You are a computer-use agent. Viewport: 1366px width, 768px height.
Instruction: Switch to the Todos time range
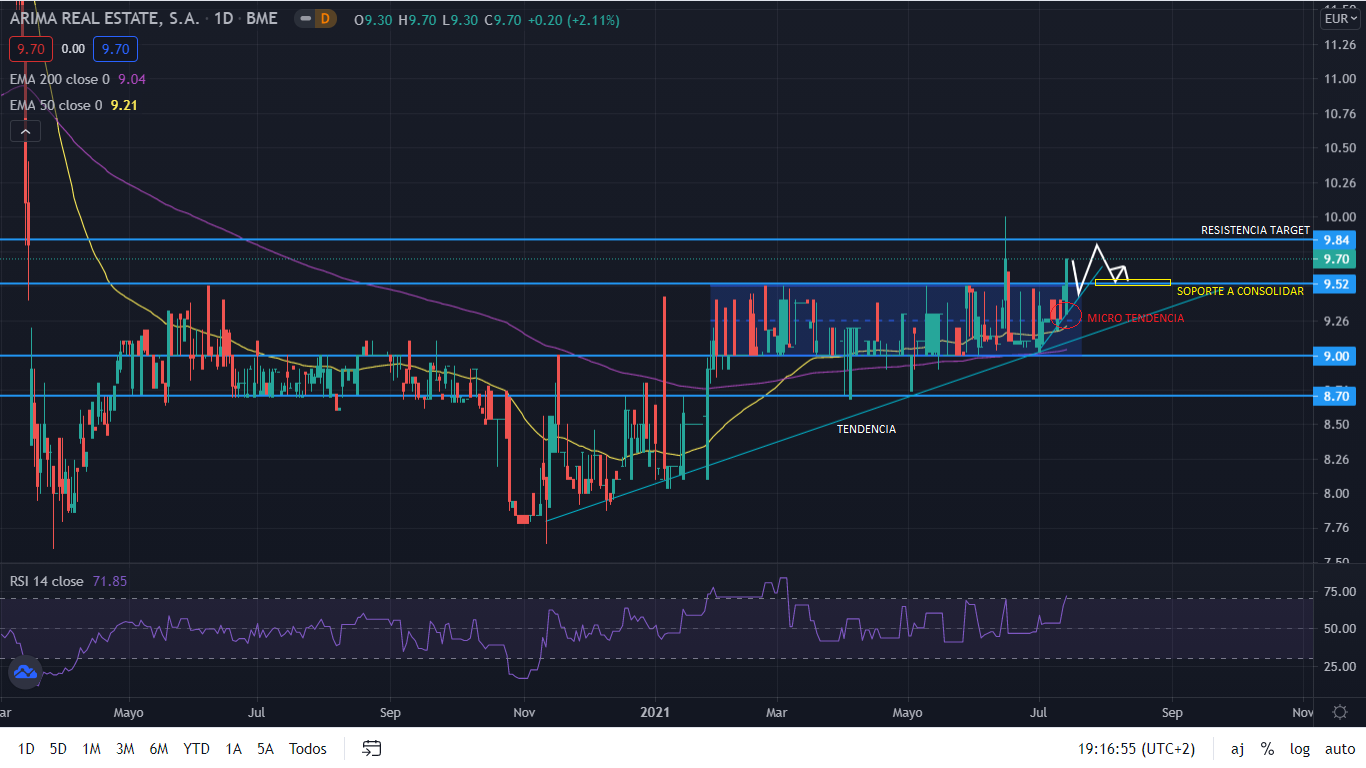308,748
